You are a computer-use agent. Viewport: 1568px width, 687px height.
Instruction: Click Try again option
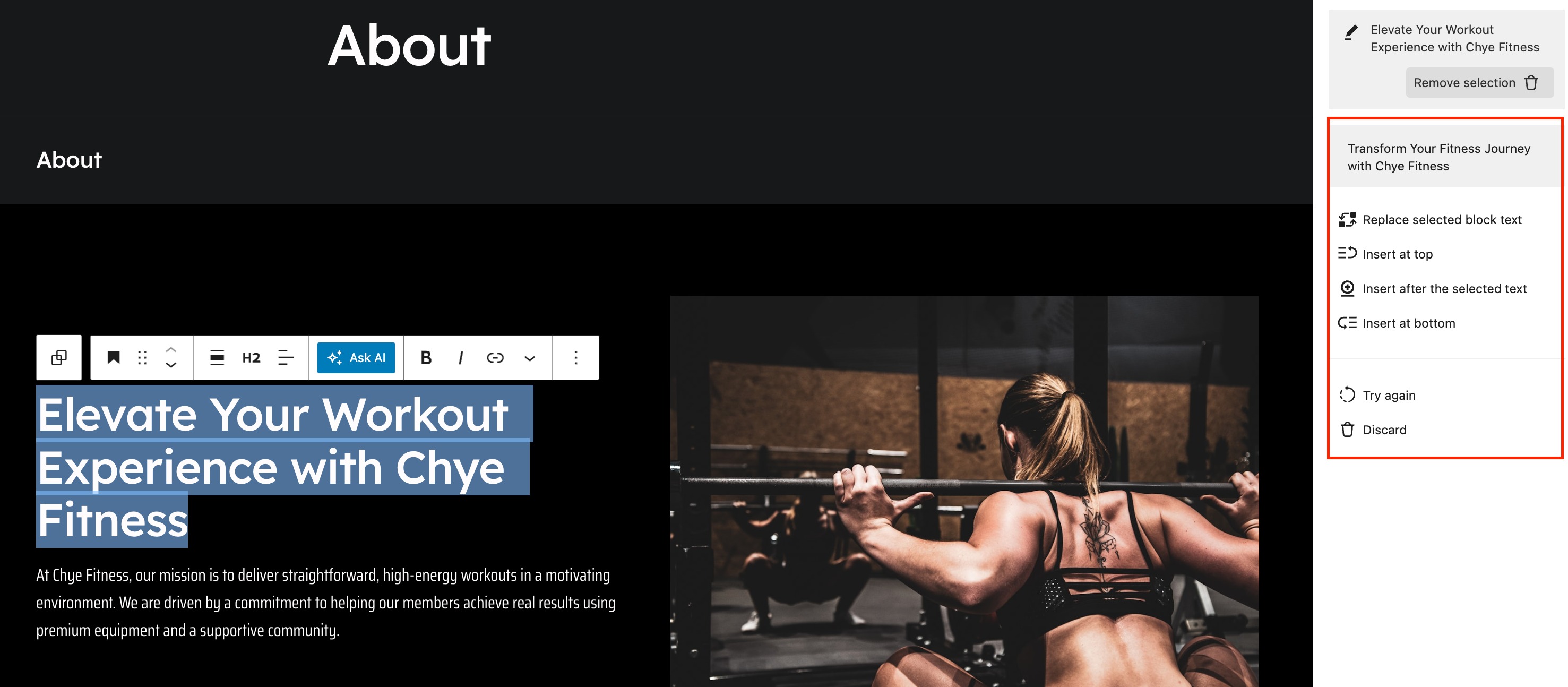(x=1389, y=396)
